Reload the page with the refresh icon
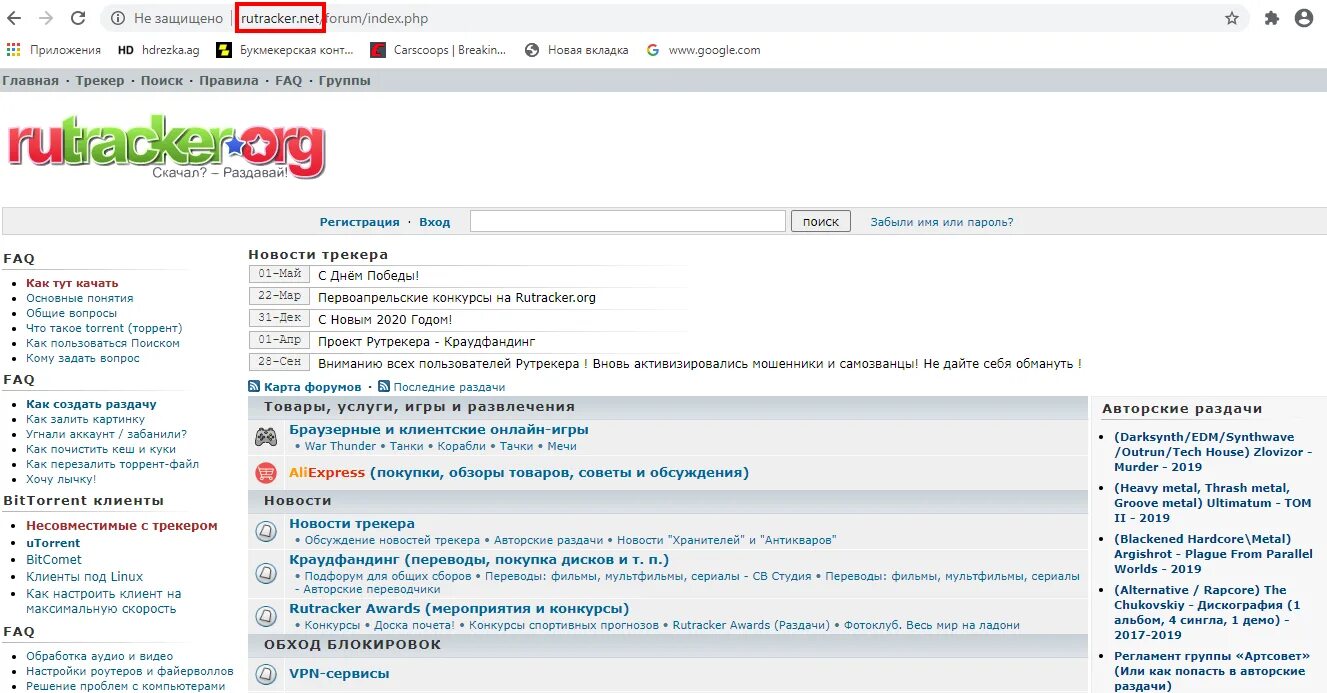1327x693 pixels. tap(78, 18)
